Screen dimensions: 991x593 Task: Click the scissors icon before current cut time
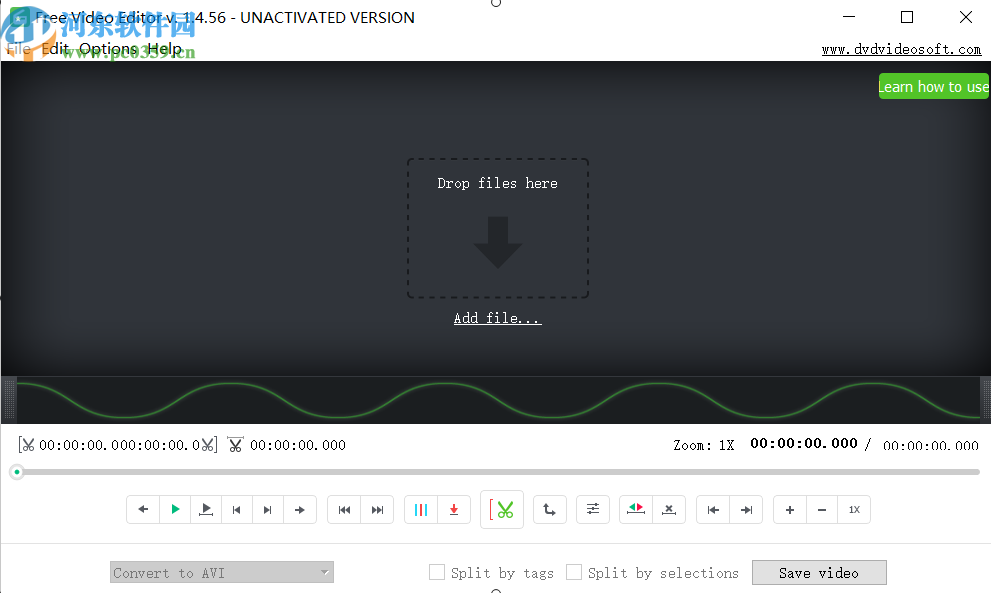pos(235,445)
